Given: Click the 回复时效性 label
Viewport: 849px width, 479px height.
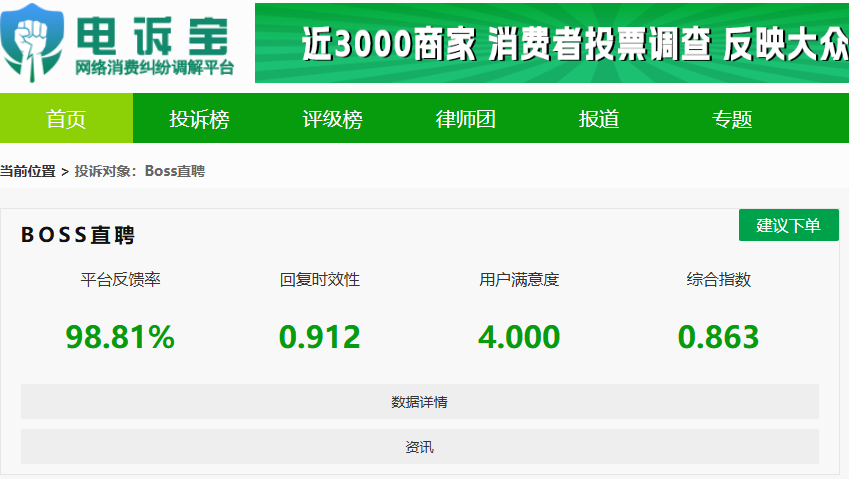Looking at the screenshot, I should coord(319,279).
